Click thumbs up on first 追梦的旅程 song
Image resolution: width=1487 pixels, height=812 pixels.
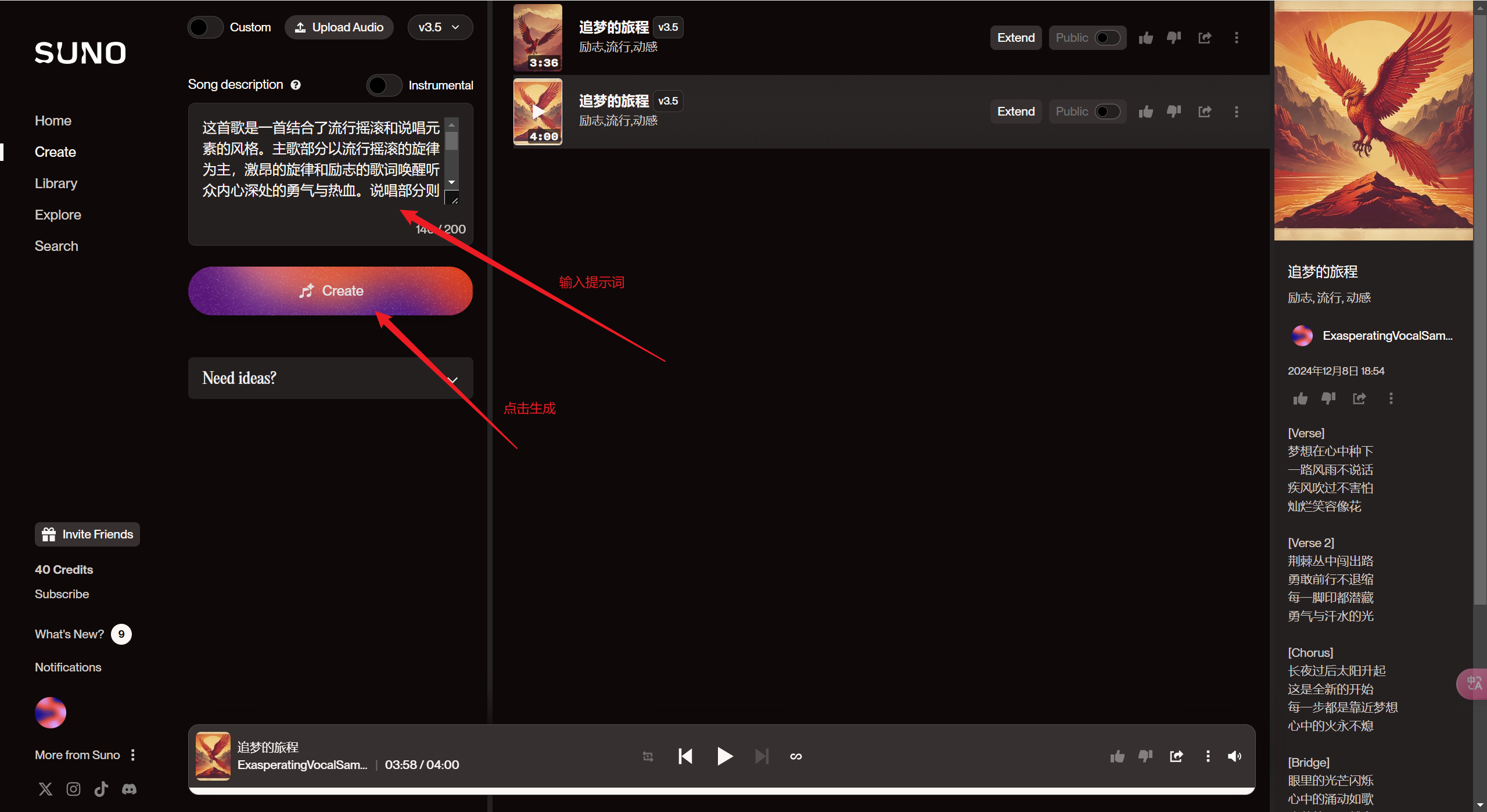pos(1145,38)
